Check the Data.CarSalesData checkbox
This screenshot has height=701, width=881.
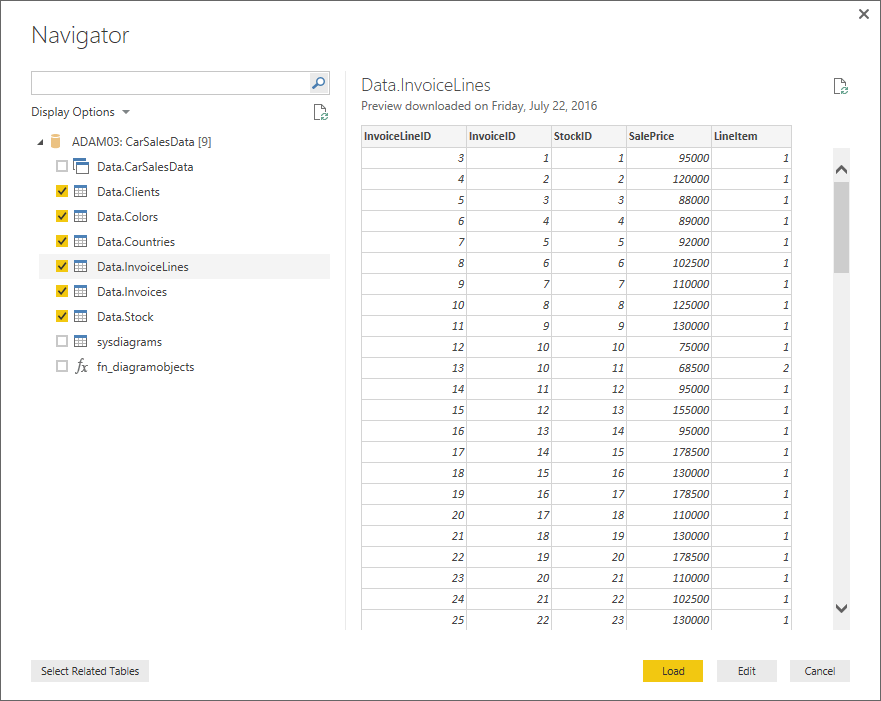click(x=62, y=167)
